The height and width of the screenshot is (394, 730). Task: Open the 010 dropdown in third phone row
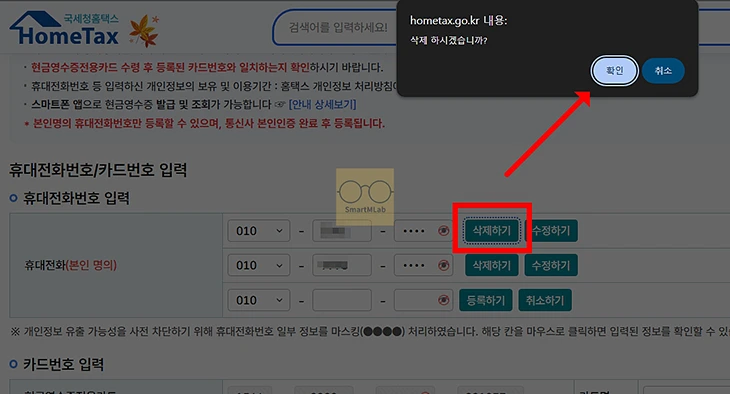(x=259, y=300)
